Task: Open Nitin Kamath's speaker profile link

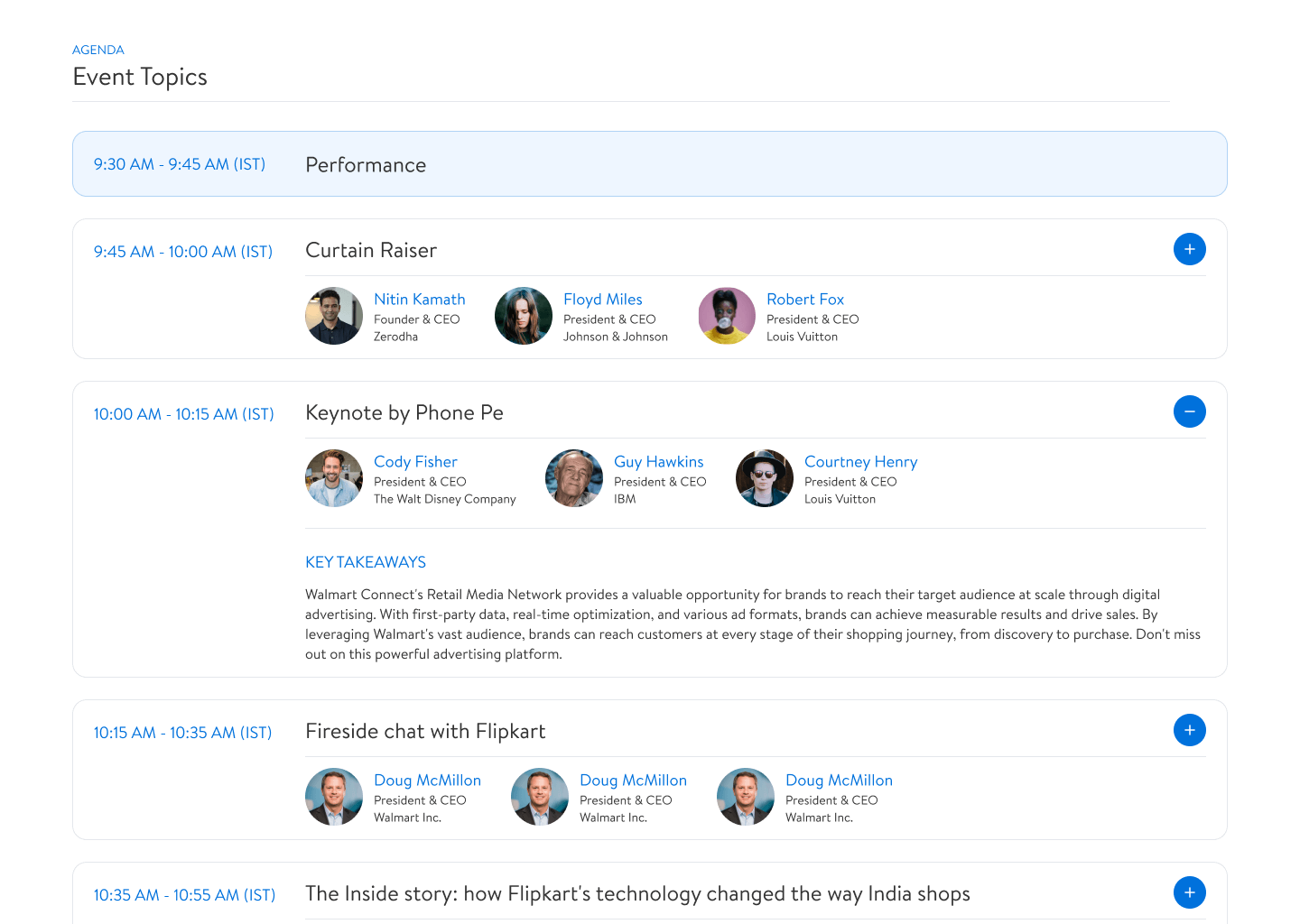Action: (x=420, y=300)
